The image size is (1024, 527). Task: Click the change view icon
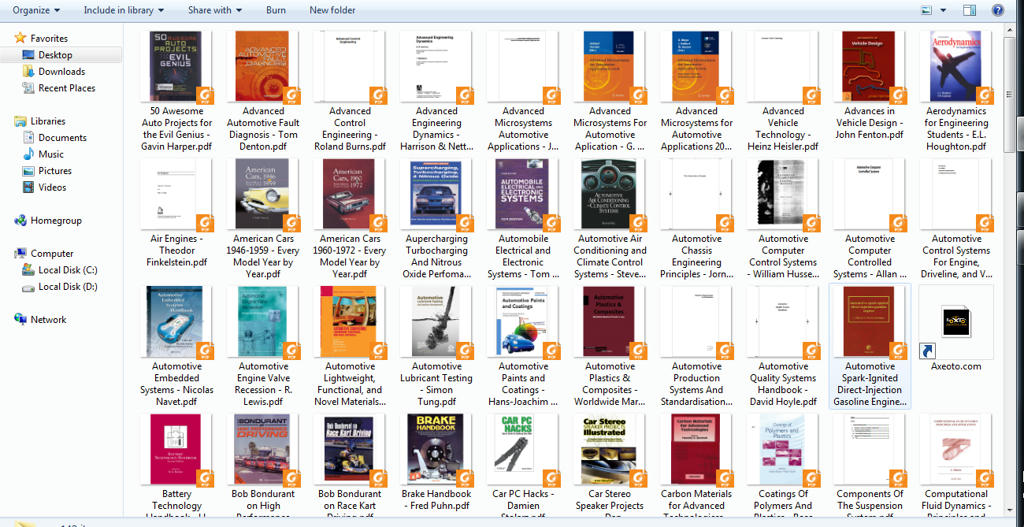(x=927, y=10)
